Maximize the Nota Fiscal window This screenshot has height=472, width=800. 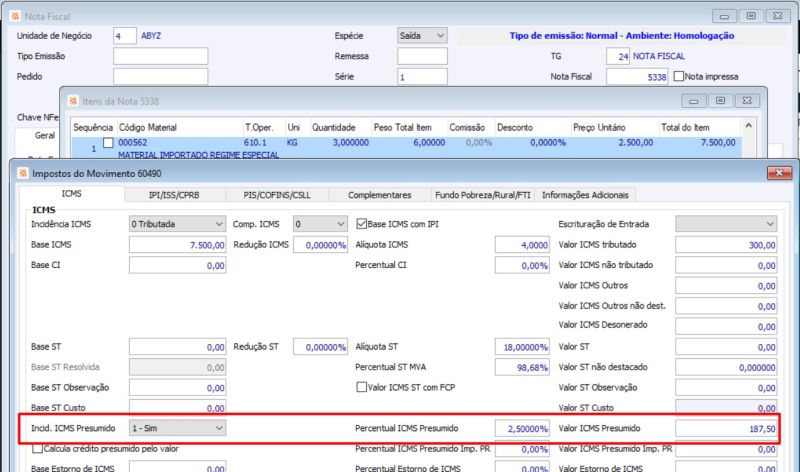[751, 17]
